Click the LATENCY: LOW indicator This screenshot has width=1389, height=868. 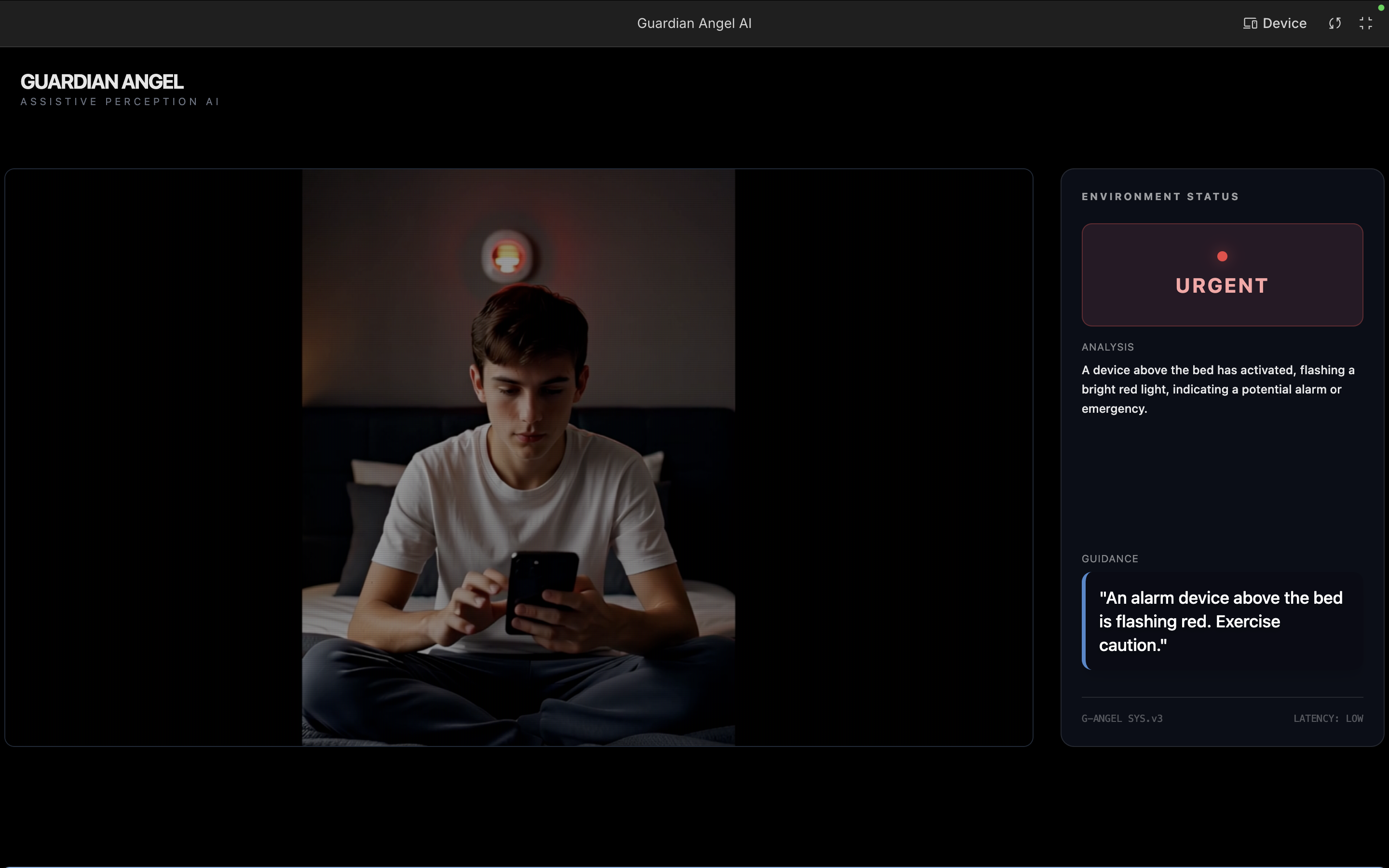point(1328,718)
